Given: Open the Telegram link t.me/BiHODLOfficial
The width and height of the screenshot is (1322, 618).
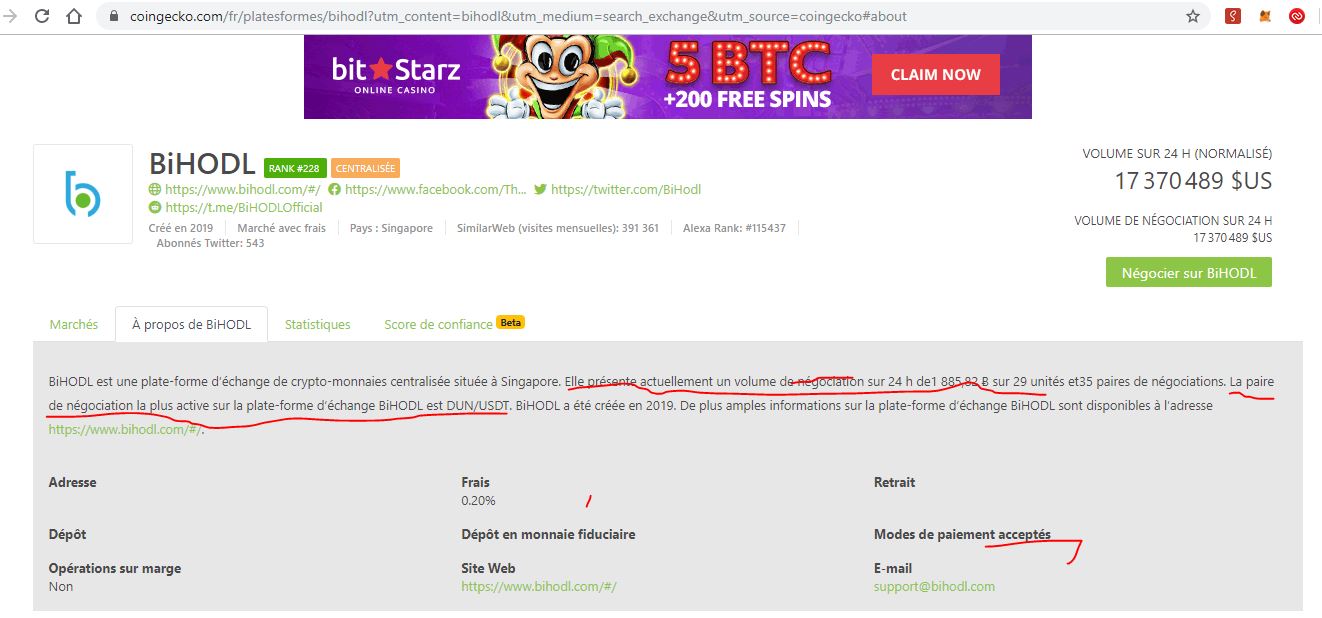Looking at the screenshot, I should point(244,207).
